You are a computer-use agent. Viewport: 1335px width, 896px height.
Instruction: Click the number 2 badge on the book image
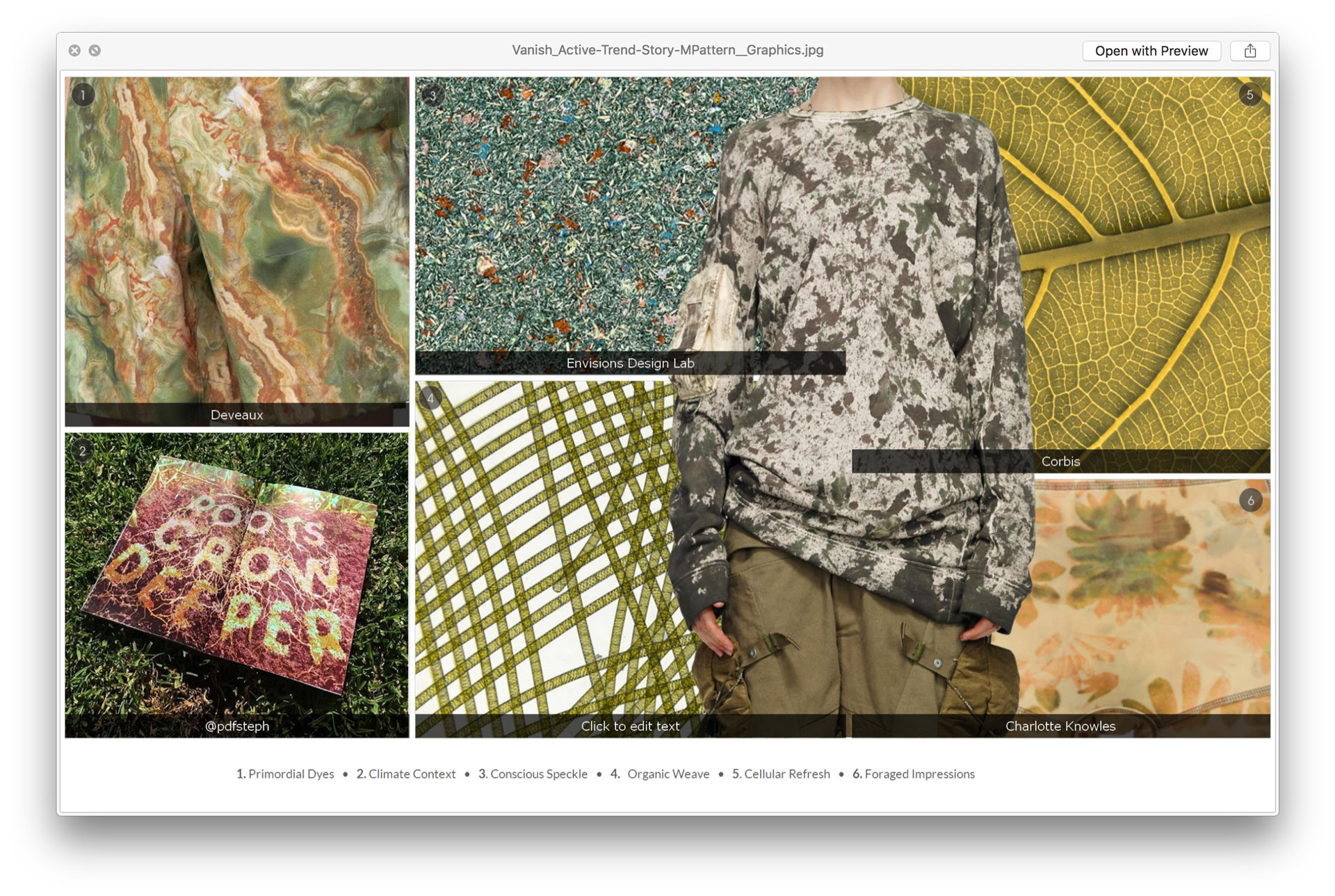coord(82,451)
